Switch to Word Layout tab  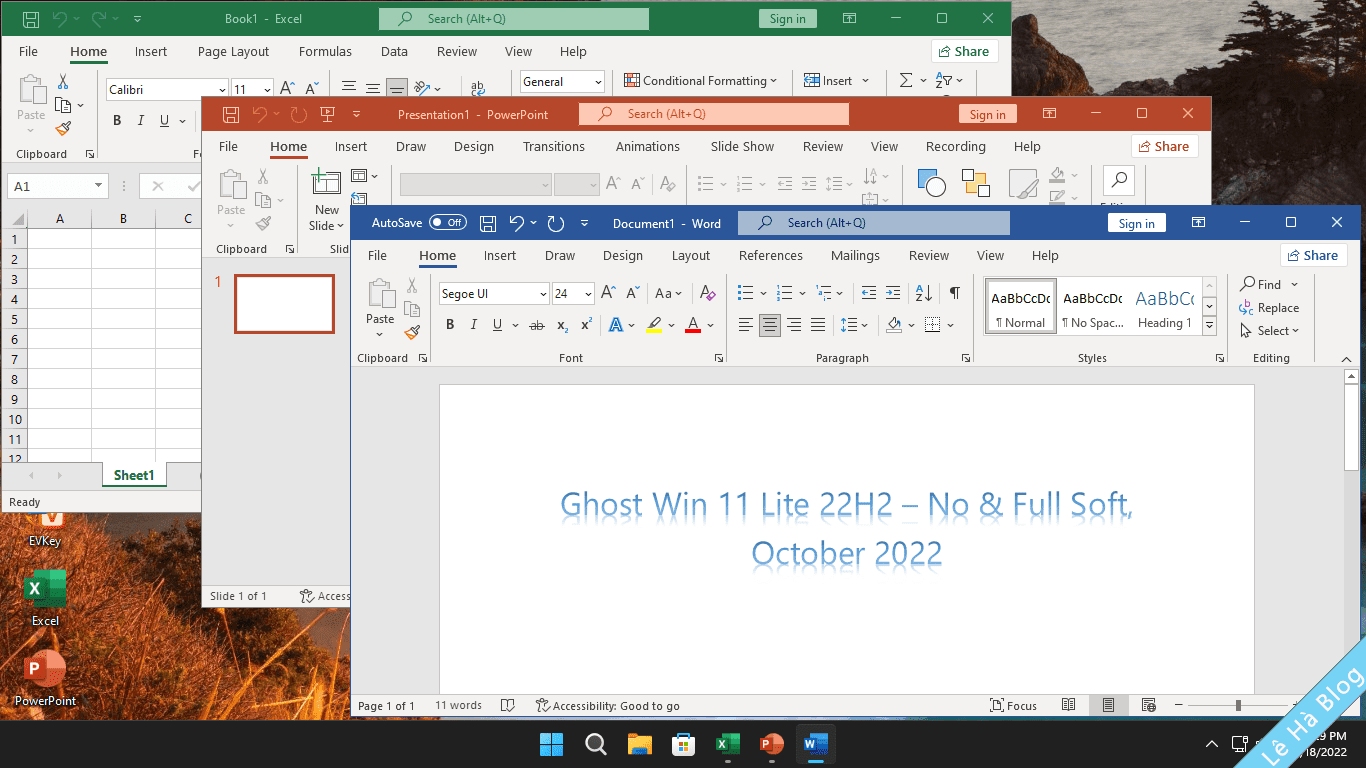click(x=690, y=256)
